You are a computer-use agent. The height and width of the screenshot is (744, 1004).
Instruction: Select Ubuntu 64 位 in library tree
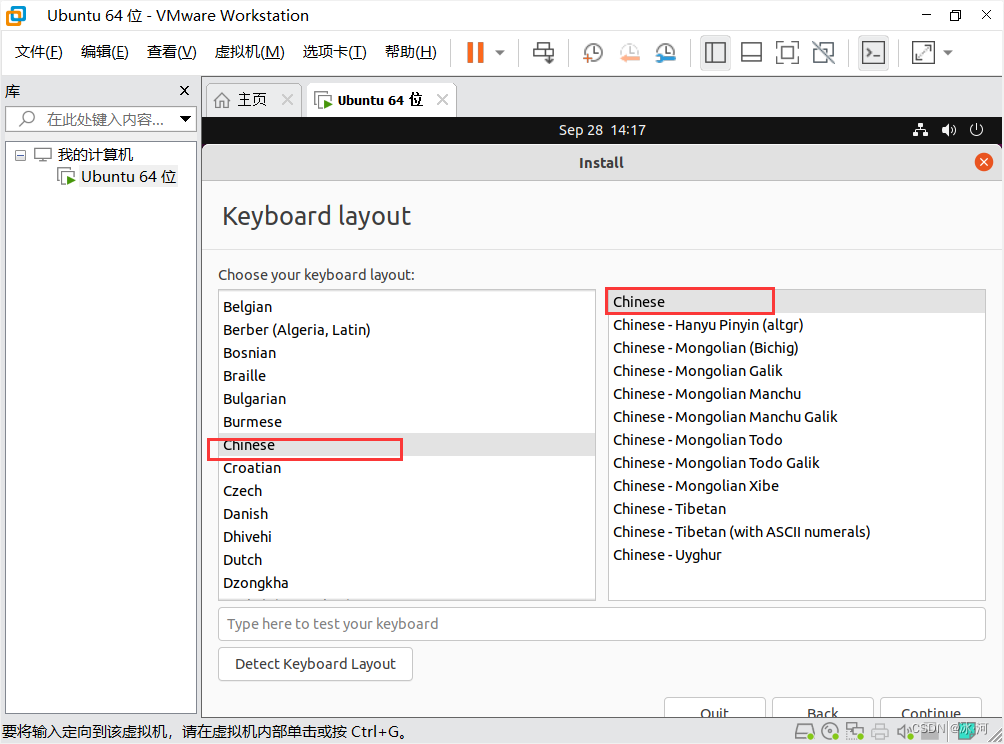[x=128, y=177]
